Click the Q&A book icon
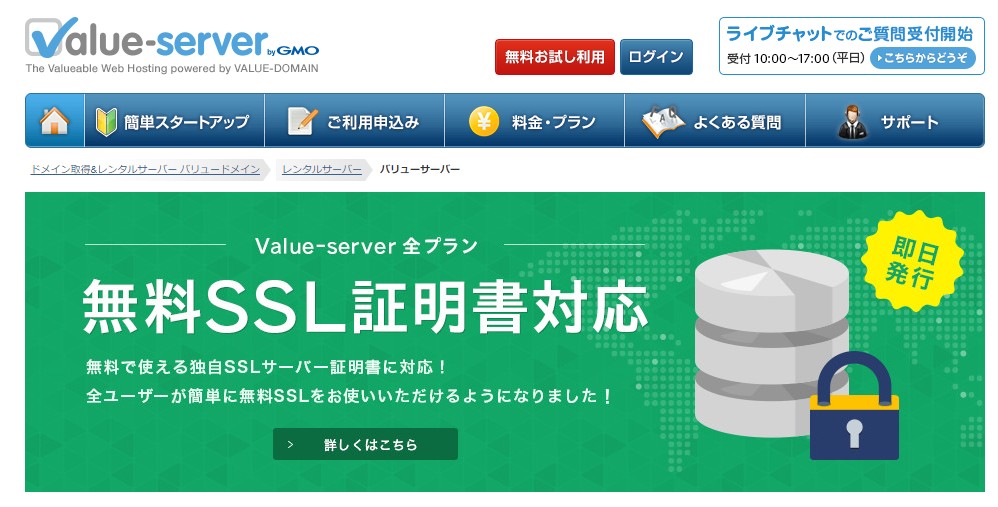This screenshot has height=507, width=998. click(662, 121)
